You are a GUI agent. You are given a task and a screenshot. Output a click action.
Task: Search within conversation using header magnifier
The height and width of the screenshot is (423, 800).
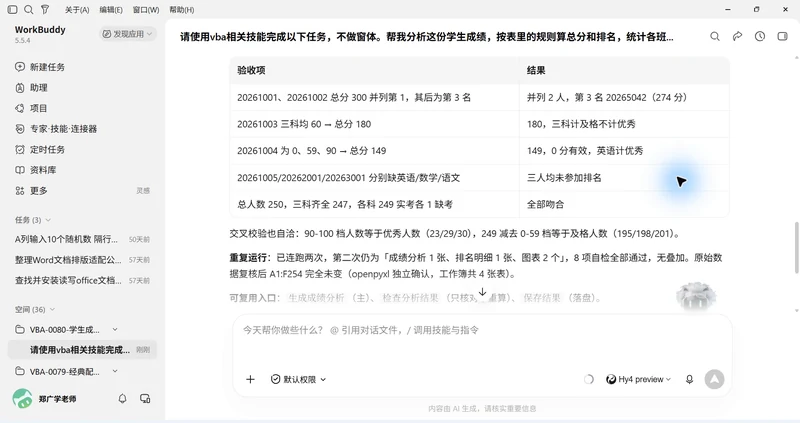click(715, 36)
